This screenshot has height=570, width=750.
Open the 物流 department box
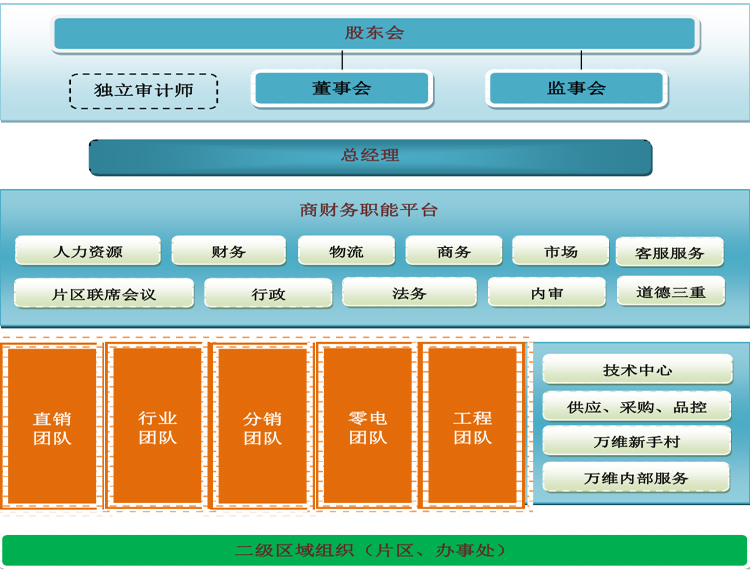pyautogui.click(x=345, y=251)
